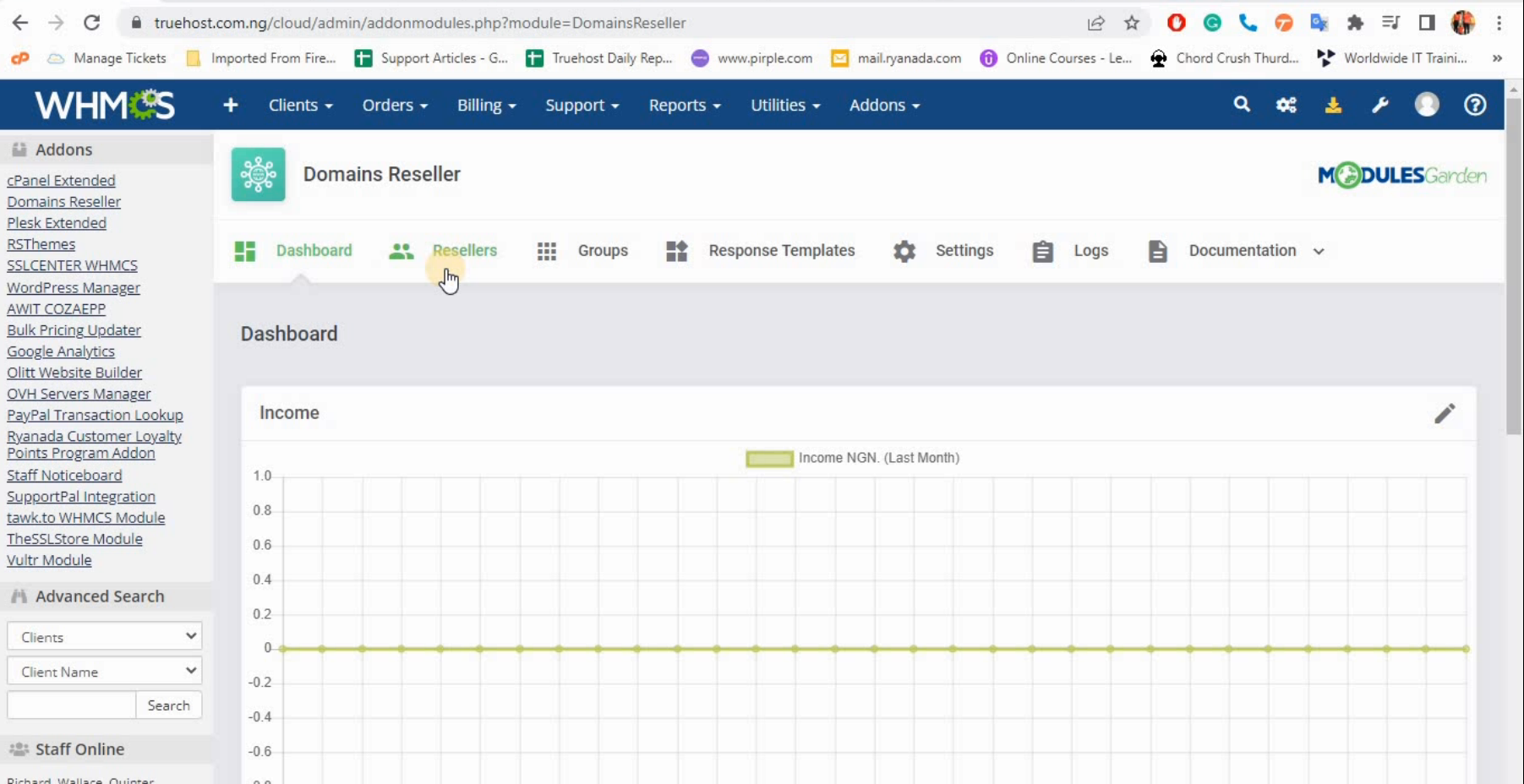The image size is (1524, 784).
Task: Open the wrench setup icon
Action: point(1380,105)
